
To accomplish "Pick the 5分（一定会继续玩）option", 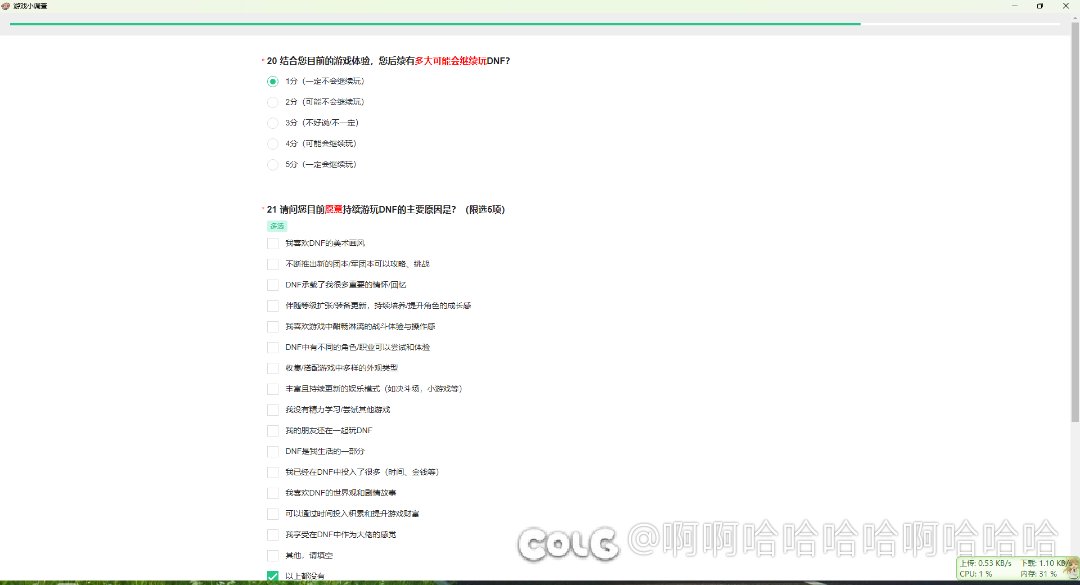I will point(273,165).
